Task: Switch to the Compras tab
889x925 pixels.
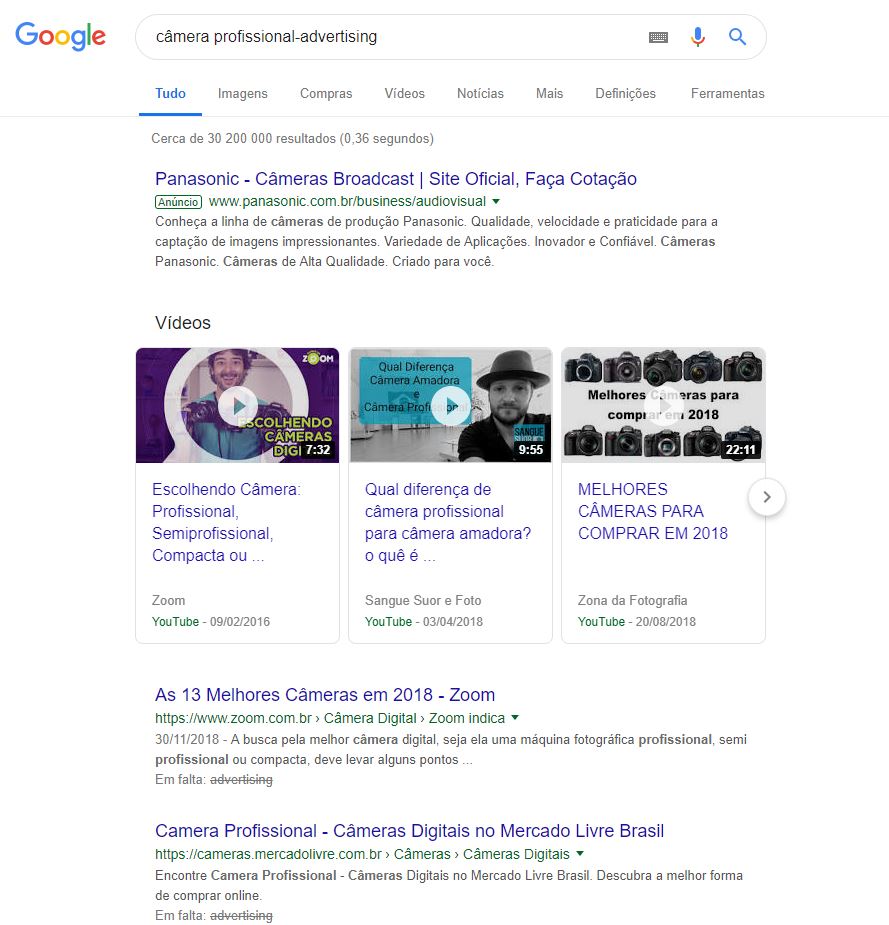Action: (326, 93)
